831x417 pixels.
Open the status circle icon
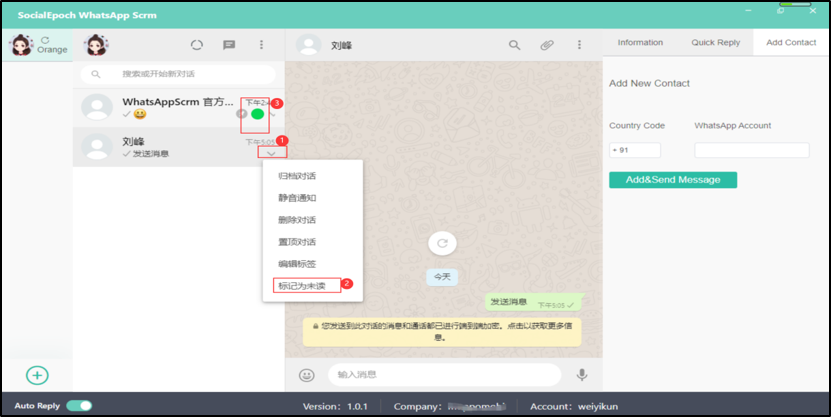pyautogui.click(x=197, y=45)
